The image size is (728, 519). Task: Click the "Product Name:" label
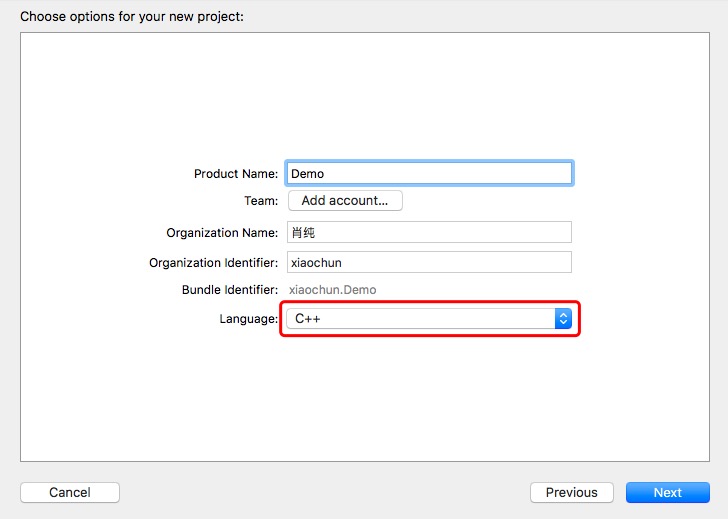236,174
